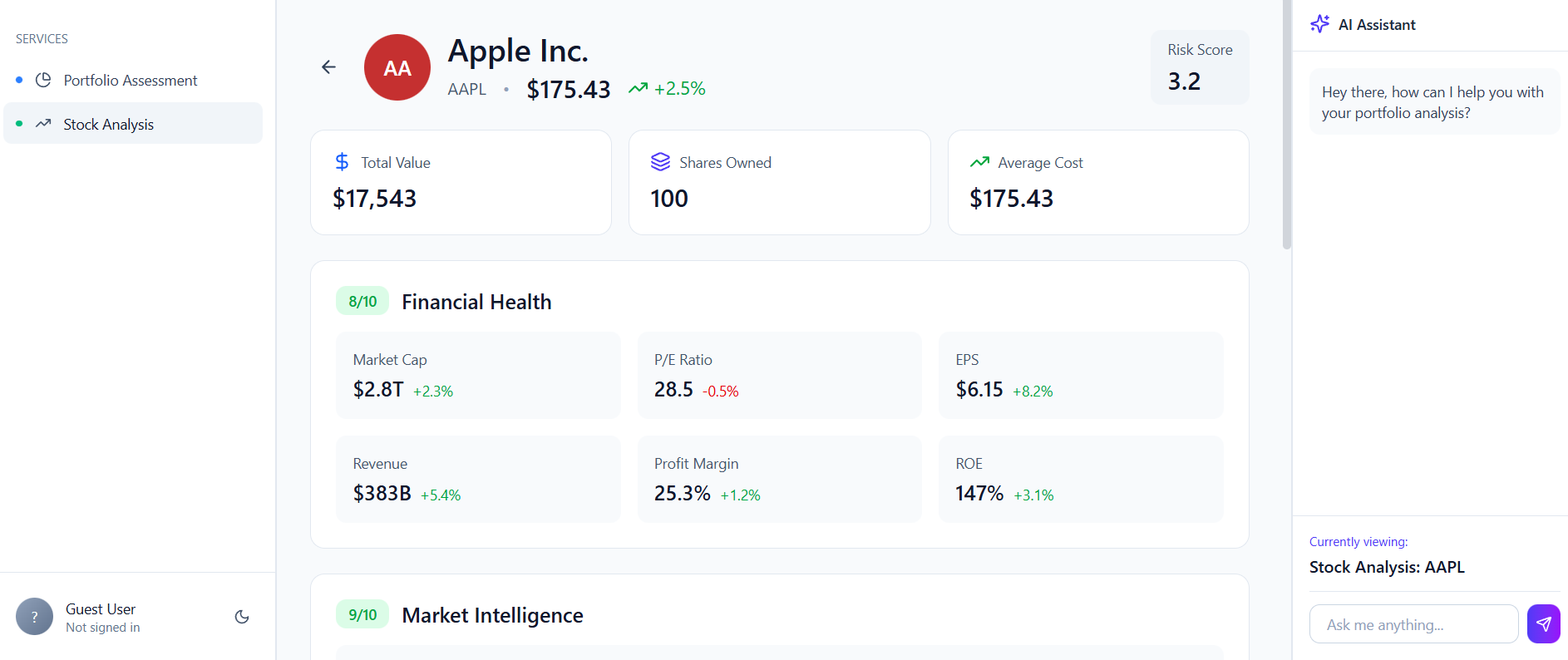The width and height of the screenshot is (1568, 660).
Task: Click the AI Assistant sparkle icon
Action: point(1319,24)
